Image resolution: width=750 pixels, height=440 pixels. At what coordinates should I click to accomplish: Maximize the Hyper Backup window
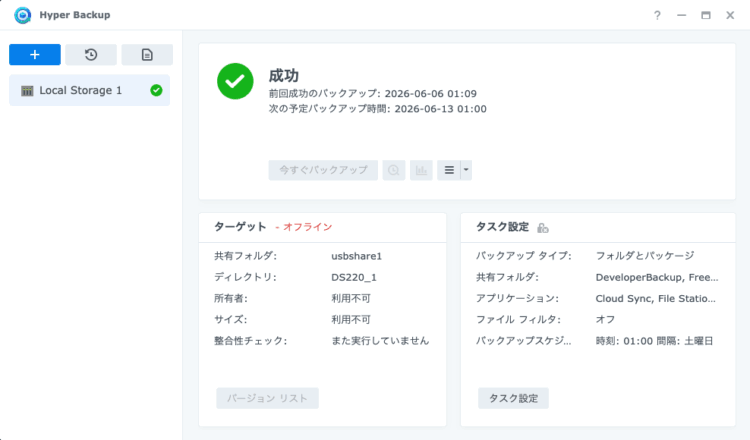tap(706, 15)
